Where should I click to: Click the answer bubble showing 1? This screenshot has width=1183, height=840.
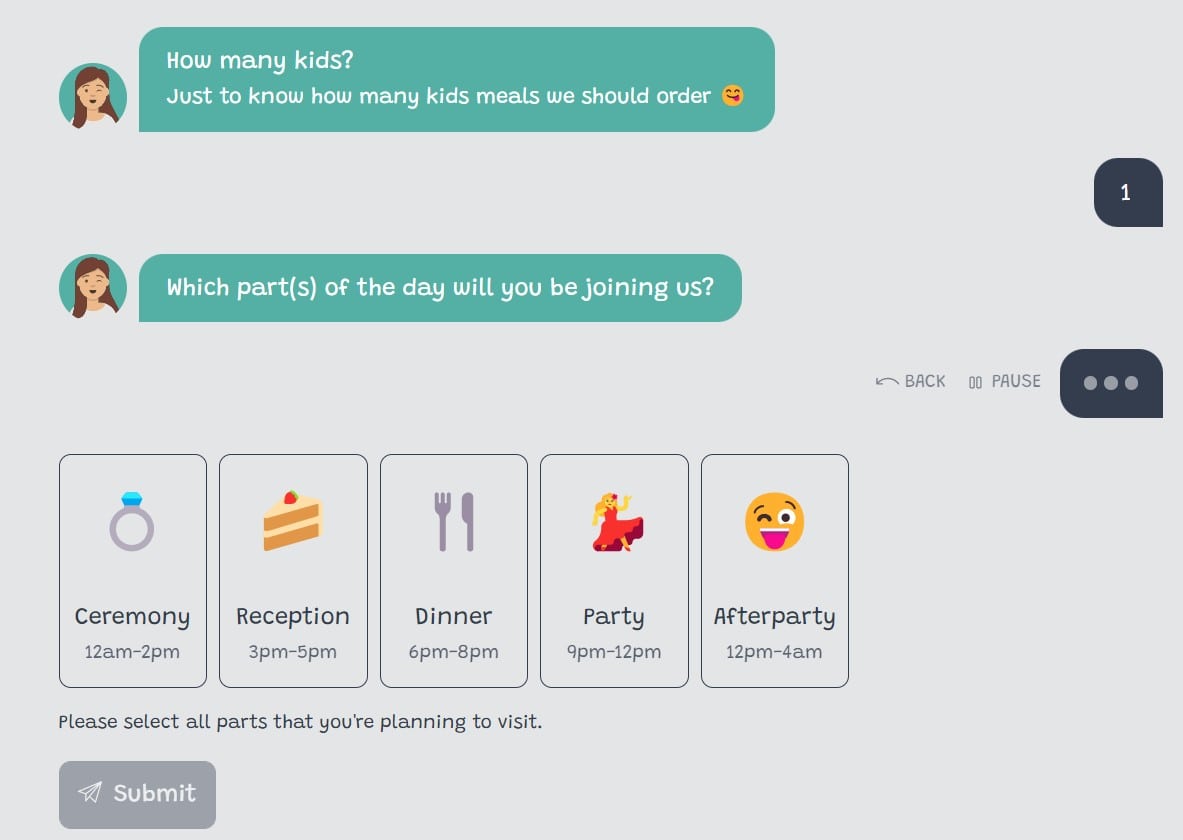tap(1128, 192)
